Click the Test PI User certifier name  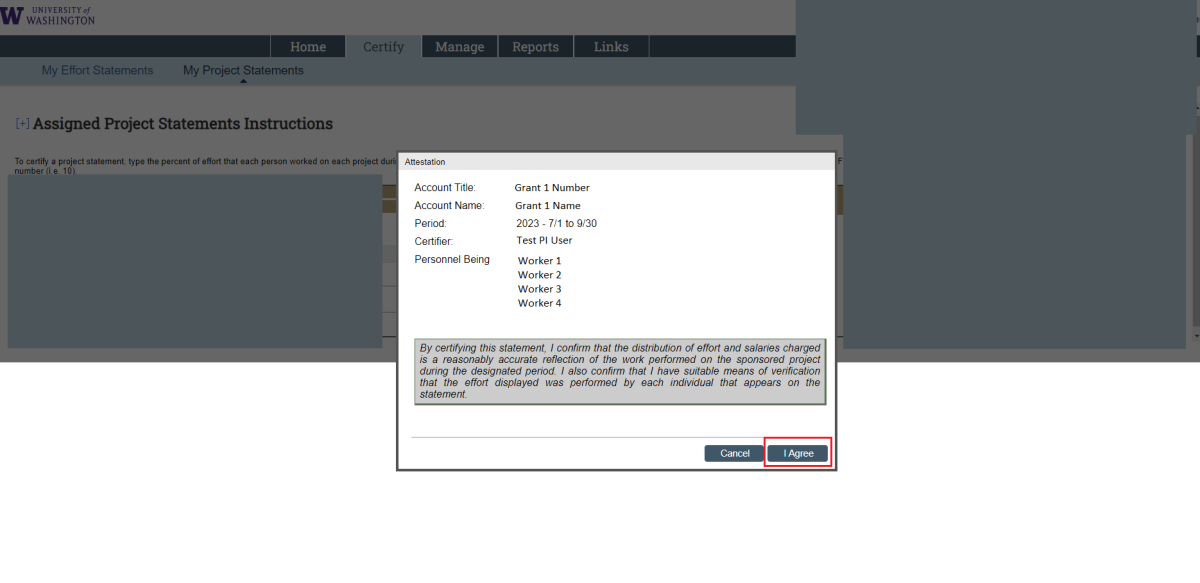(x=544, y=241)
